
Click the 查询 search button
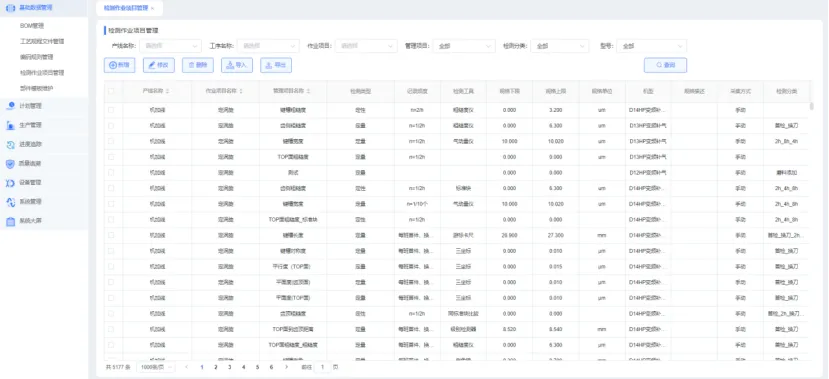point(665,65)
